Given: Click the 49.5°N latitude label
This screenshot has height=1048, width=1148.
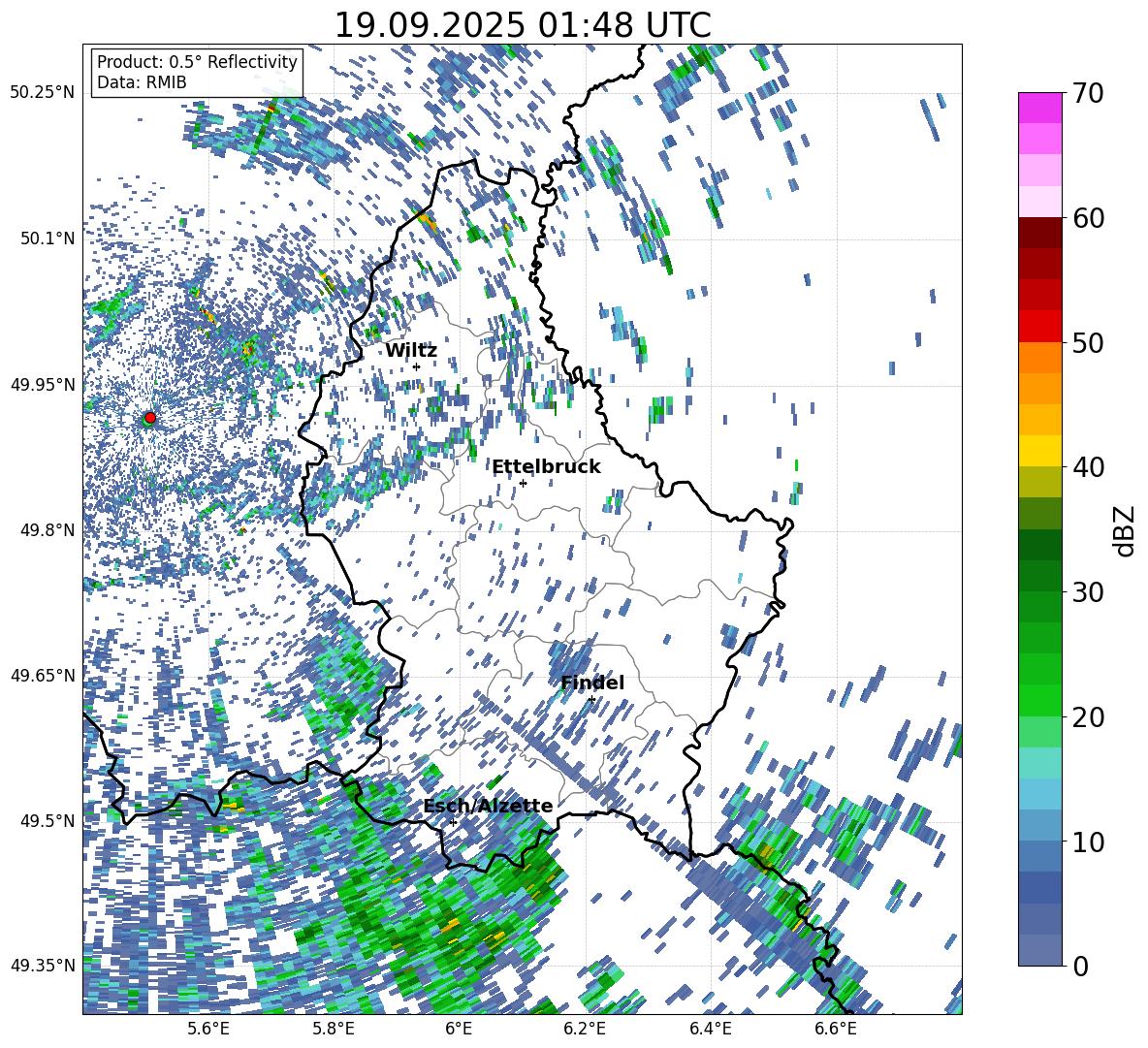Looking at the screenshot, I should (x=48, y=820).
